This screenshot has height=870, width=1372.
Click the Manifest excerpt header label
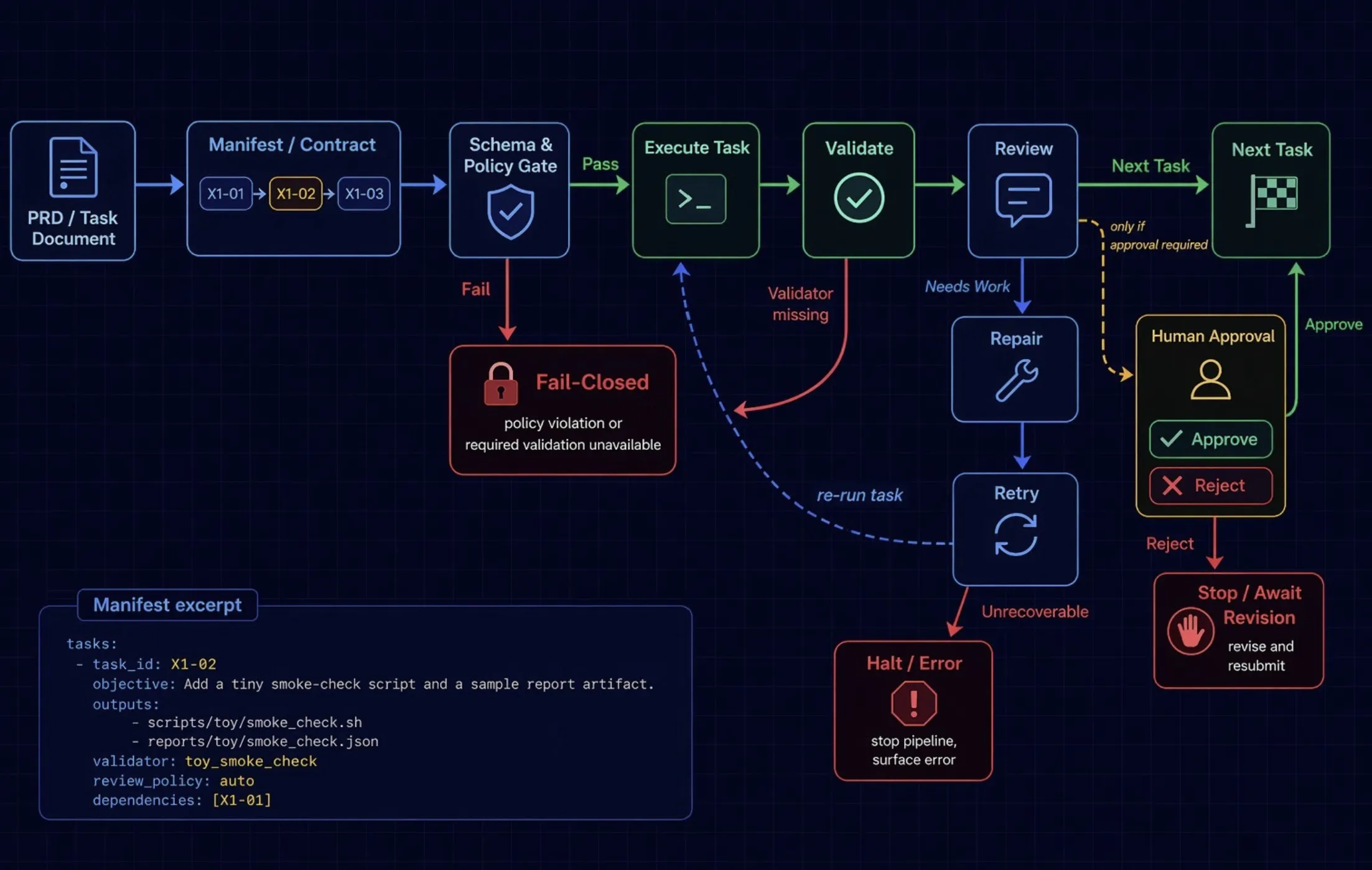[167, 604]
